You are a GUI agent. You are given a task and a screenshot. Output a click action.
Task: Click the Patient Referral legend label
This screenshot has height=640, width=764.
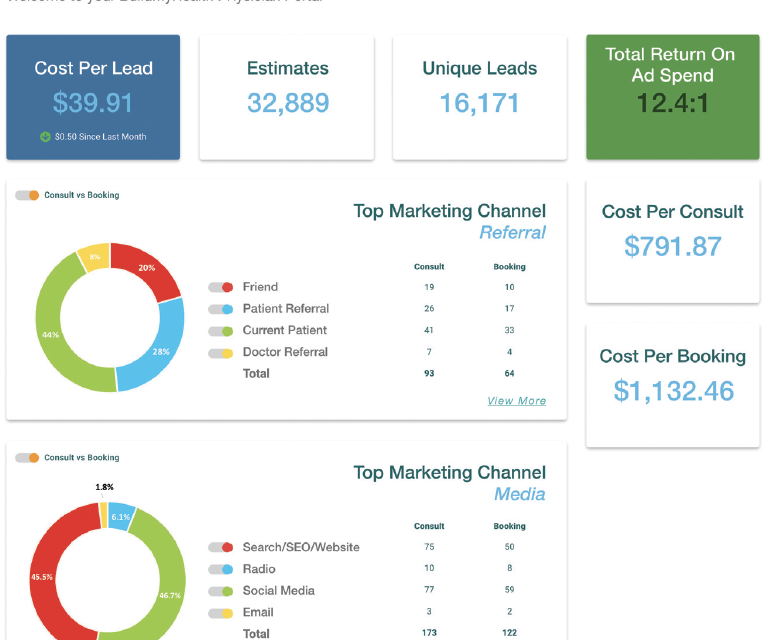286,309
